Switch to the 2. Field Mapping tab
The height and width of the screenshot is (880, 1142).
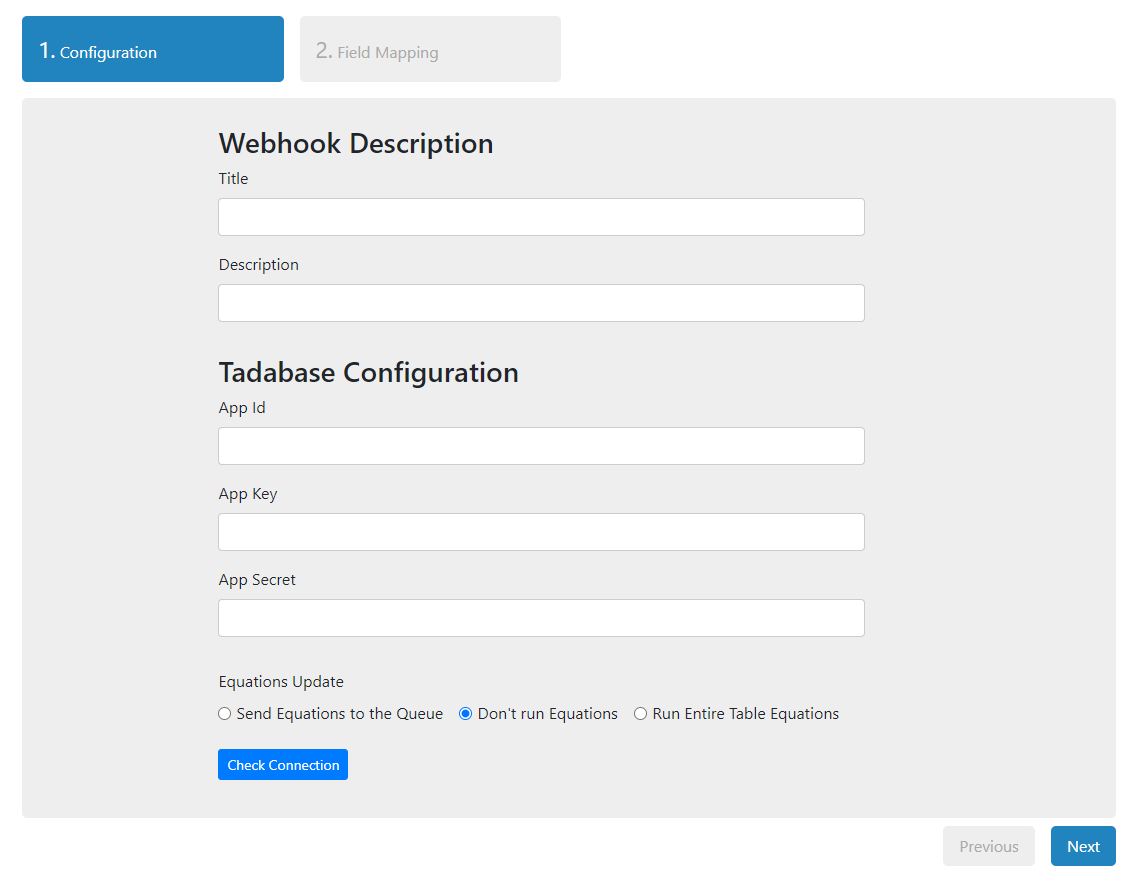coord(430,49)
